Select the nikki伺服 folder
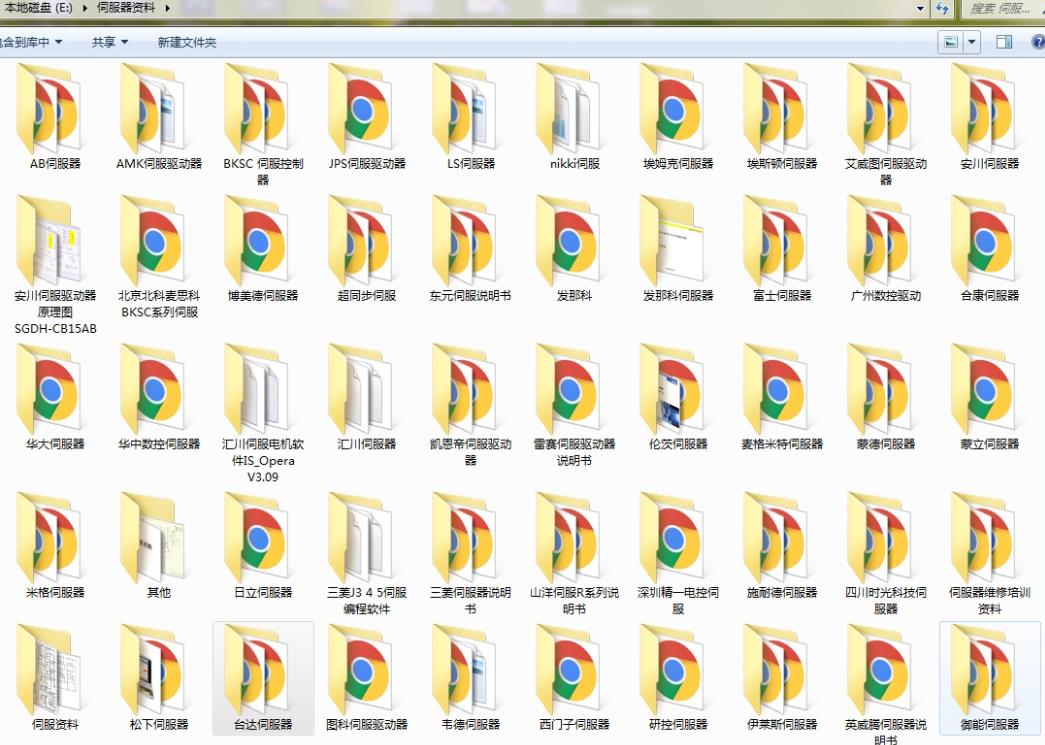Screen dimensions: 1045x745 coord(574,110)
